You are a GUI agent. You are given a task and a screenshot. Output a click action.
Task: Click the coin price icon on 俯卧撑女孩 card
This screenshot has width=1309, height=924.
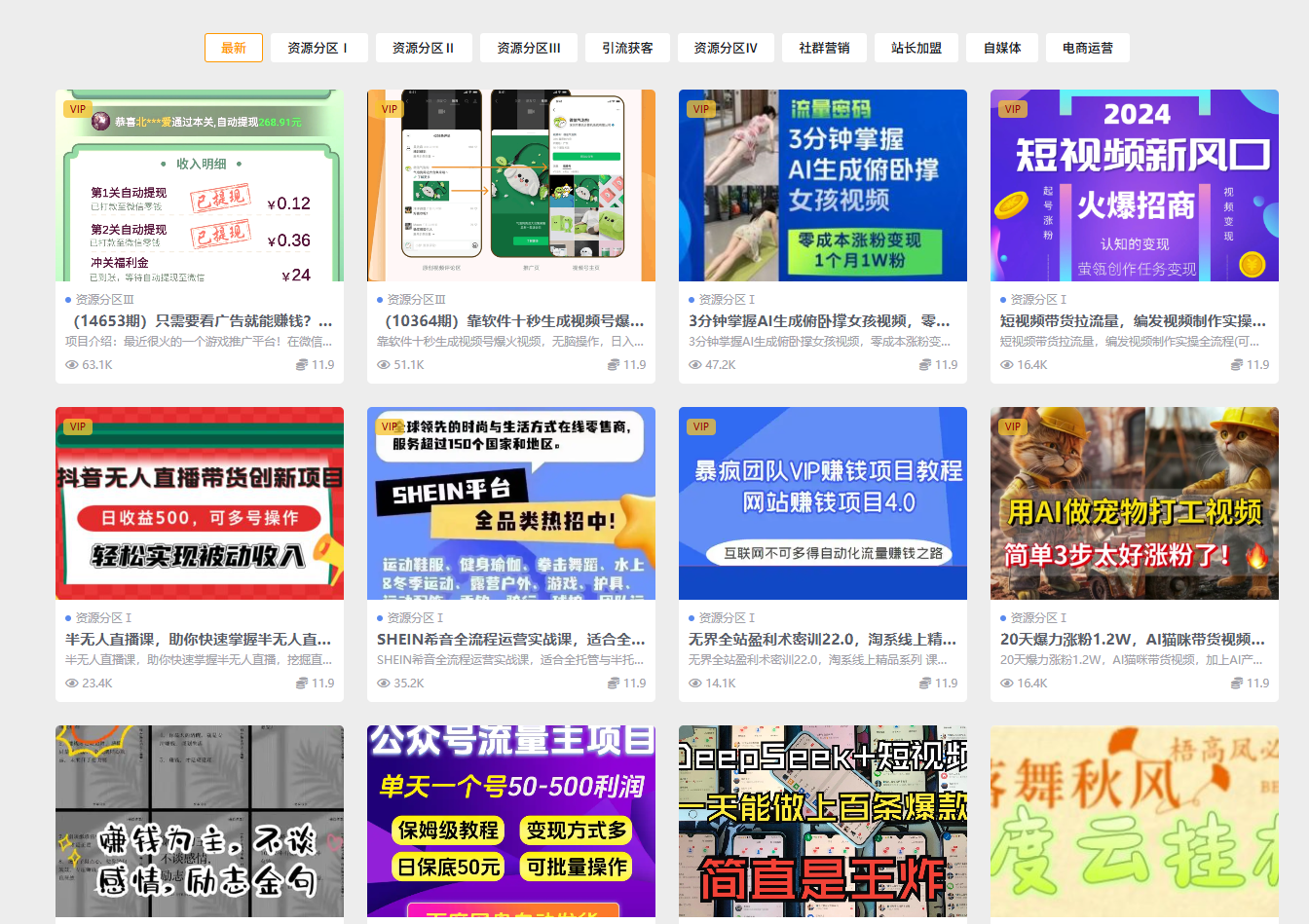925,365
